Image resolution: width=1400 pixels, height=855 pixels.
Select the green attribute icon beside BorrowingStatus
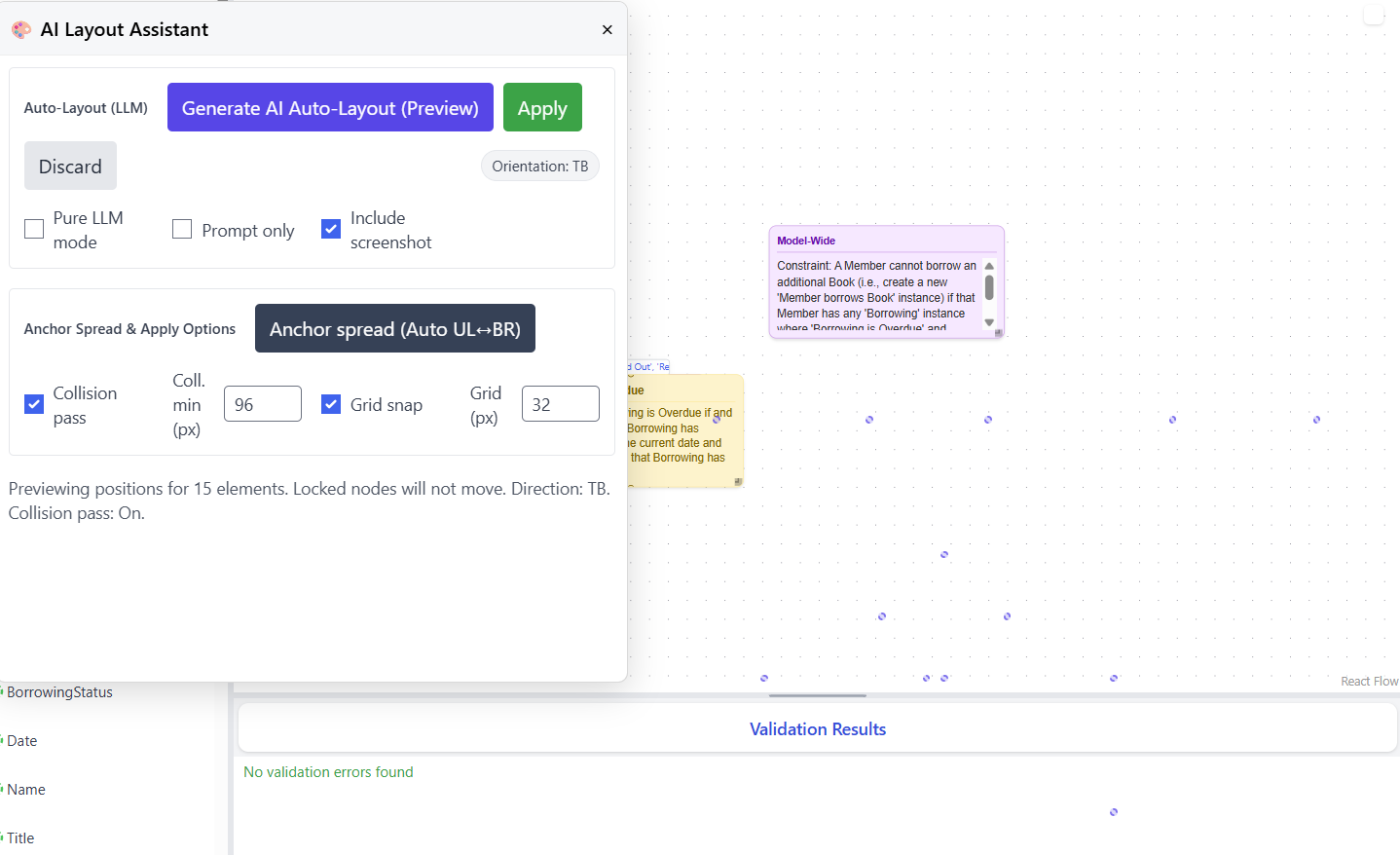point(3,691)
